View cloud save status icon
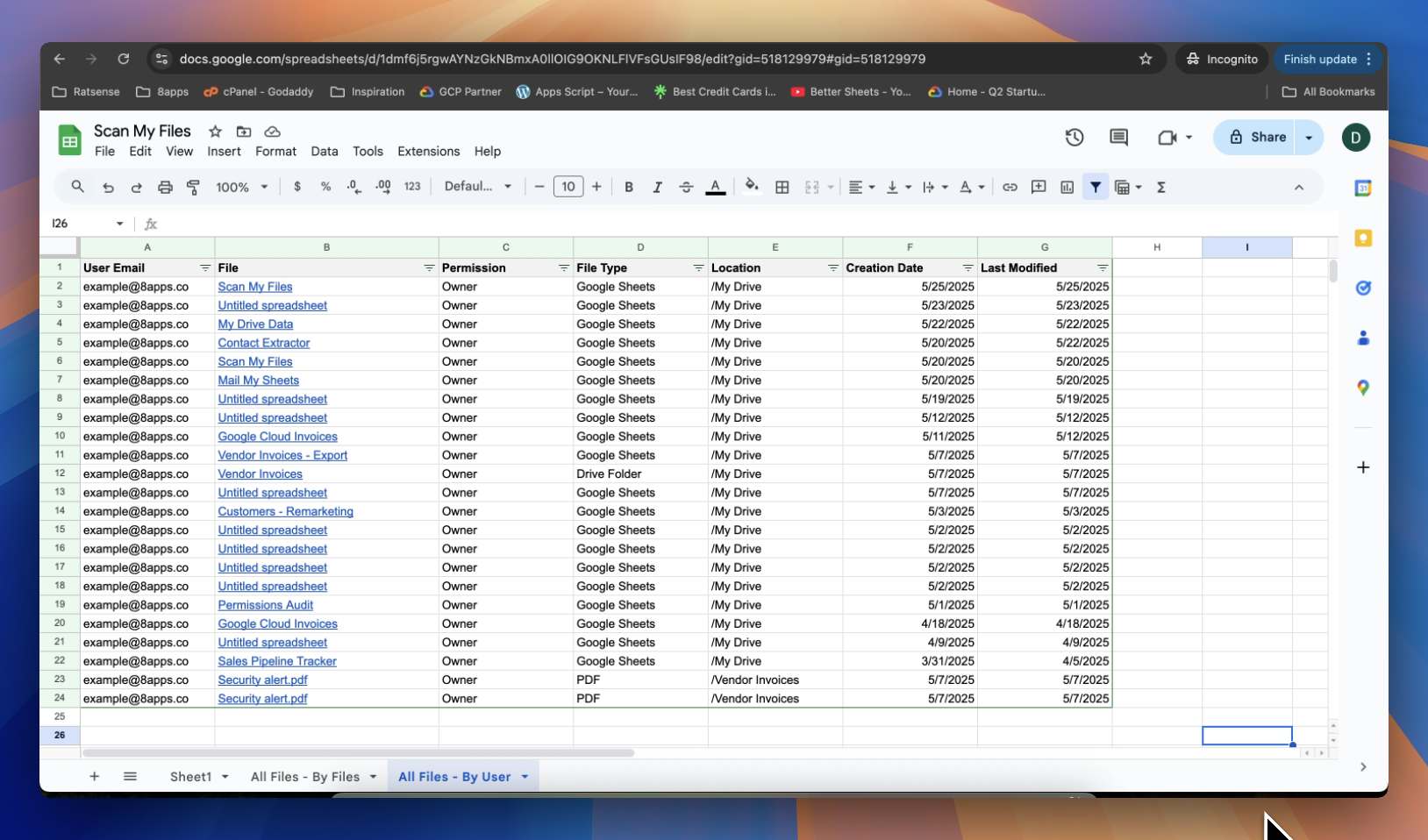This screenshot has width=1428, height=840. (273, 132)
